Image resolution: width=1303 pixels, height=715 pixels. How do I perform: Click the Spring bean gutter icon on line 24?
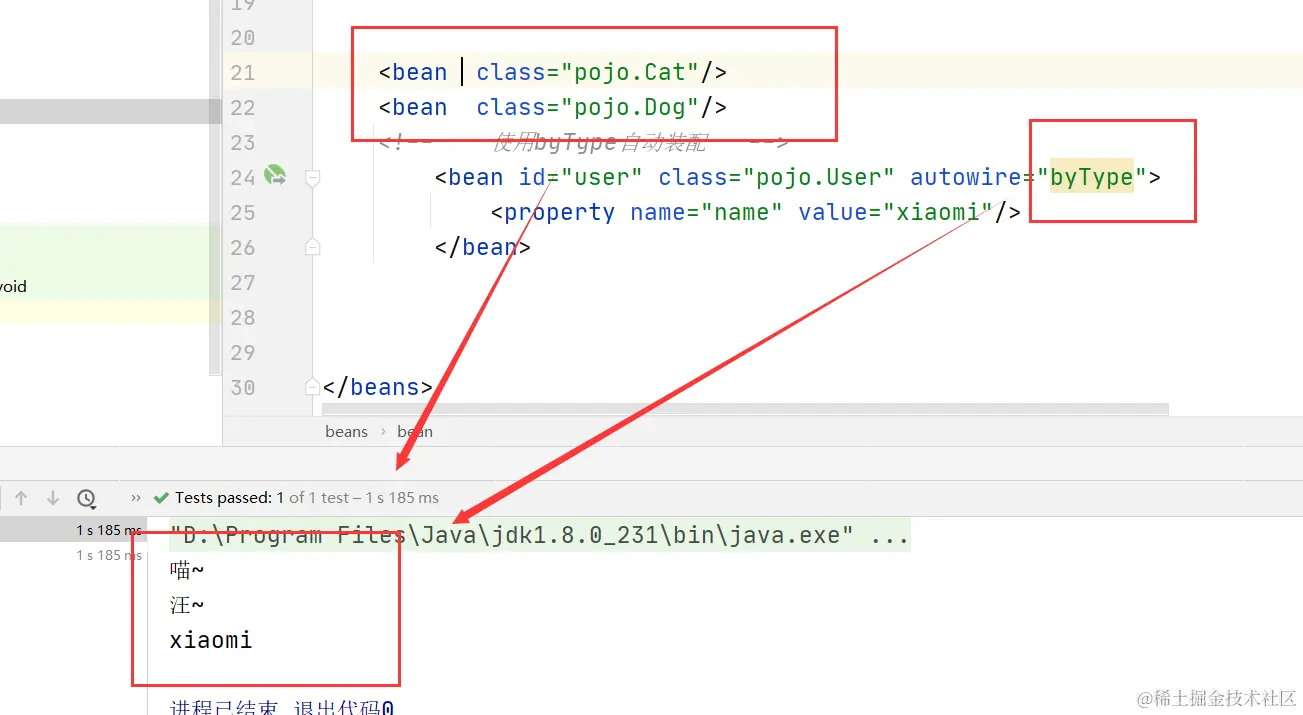tap(274, 176)
